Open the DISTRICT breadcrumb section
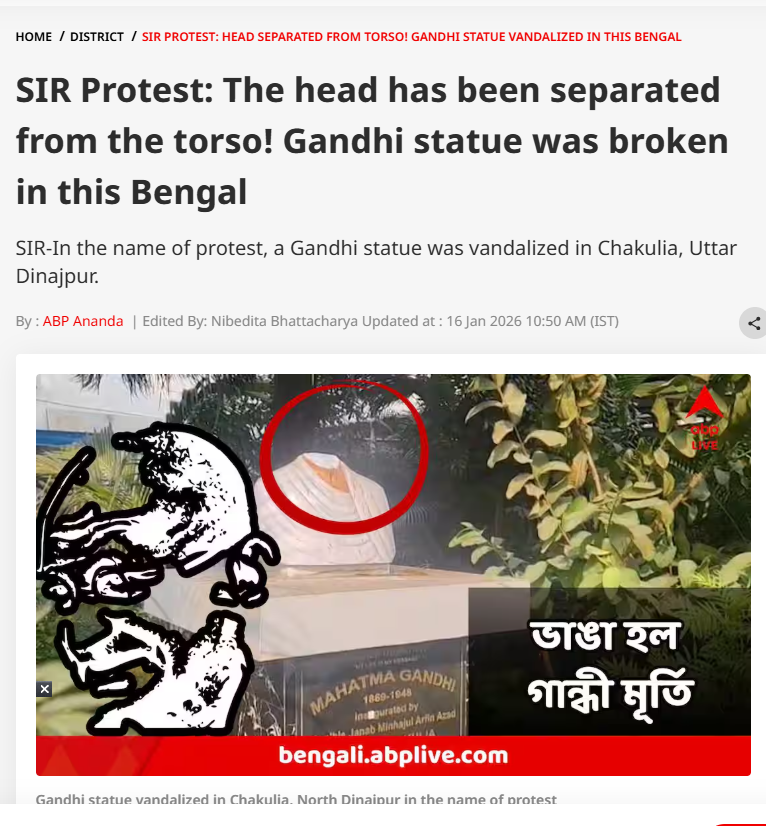Viewport: 766px width, 826px height. [x=97, y=37]
